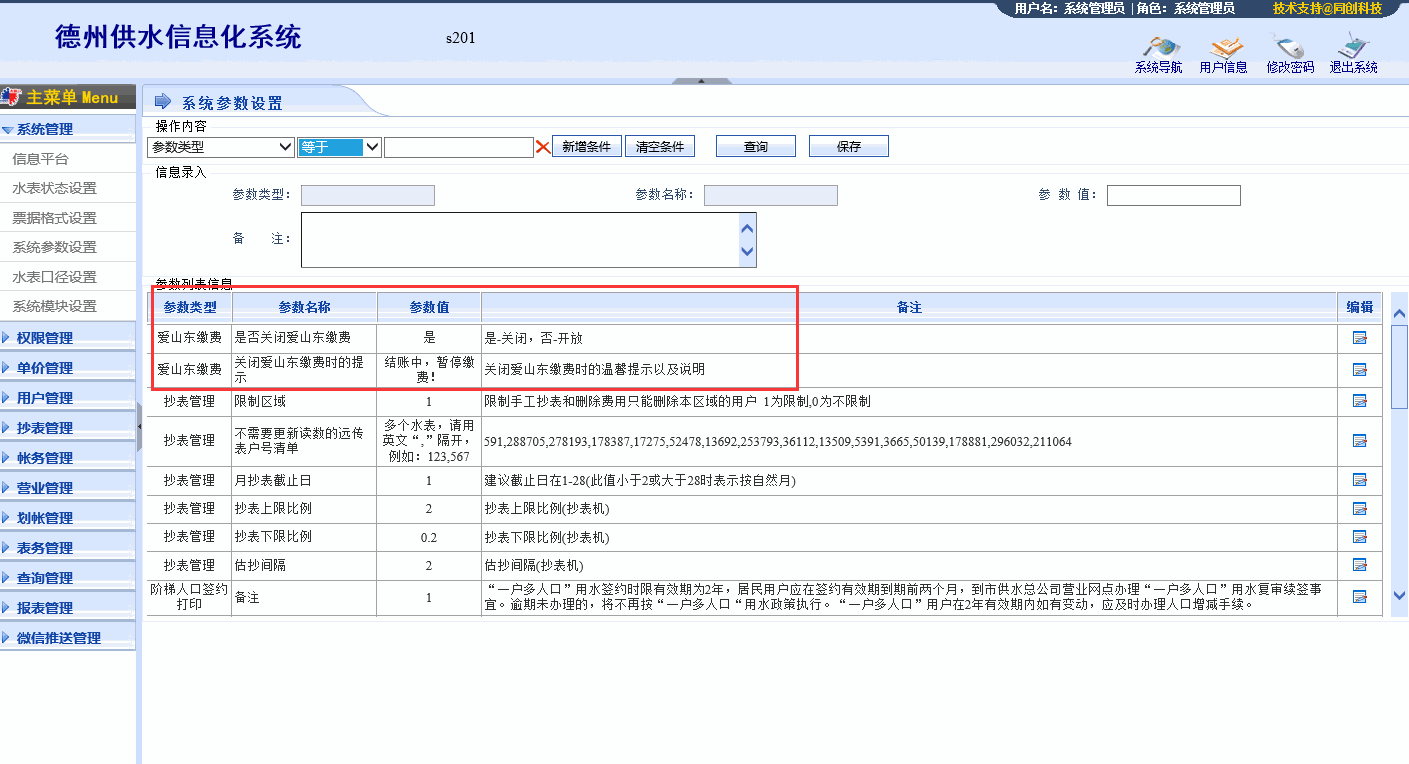Viewport: 1409px width, 764px height.
Task: Expand the 抄表管理 menu section
Action: tap(45, 428)
